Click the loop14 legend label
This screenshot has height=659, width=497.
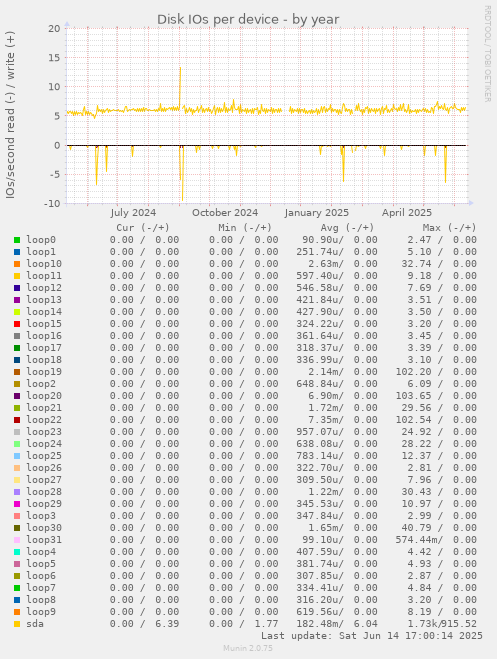click(44, 312)
